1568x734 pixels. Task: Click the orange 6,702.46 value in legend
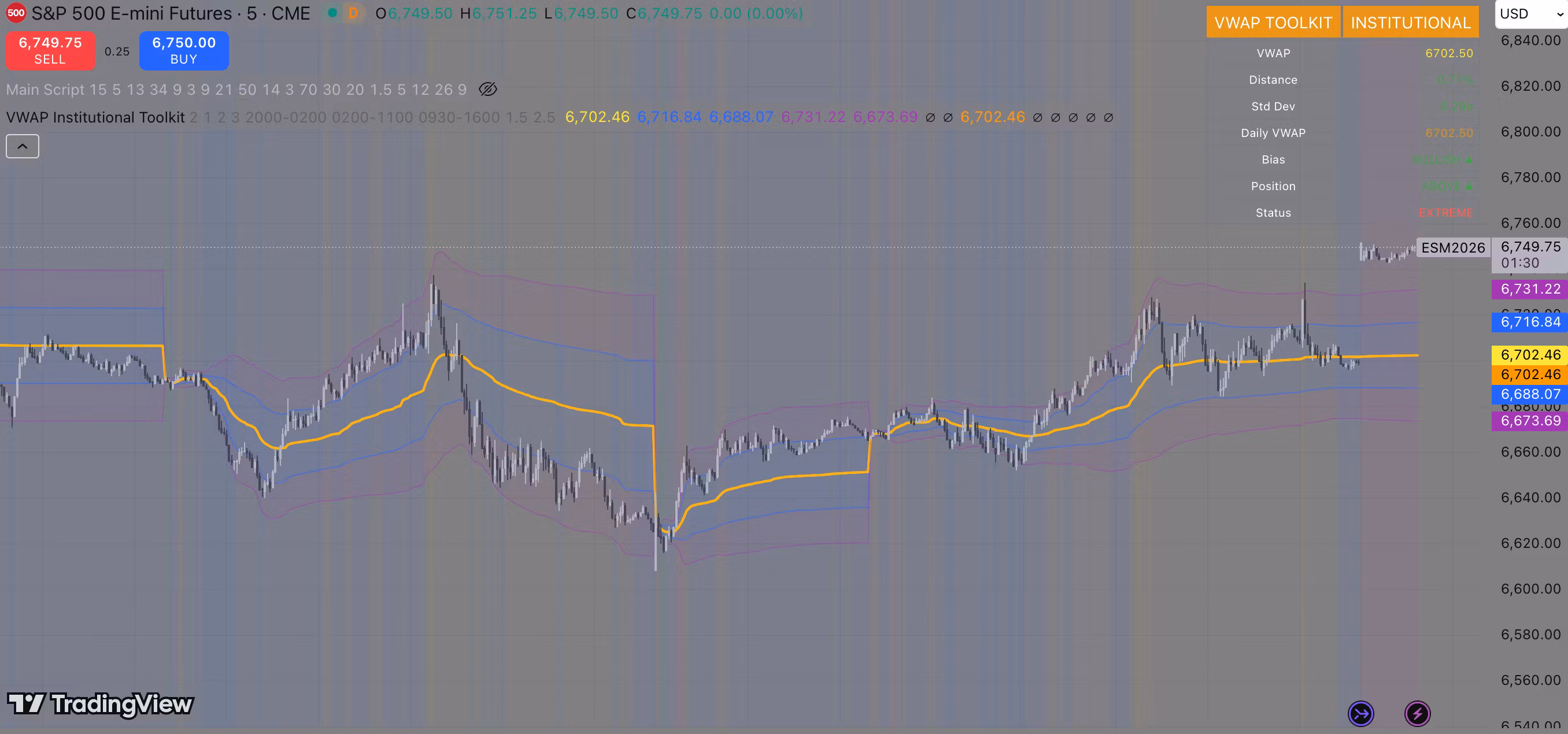click(993, 117)
